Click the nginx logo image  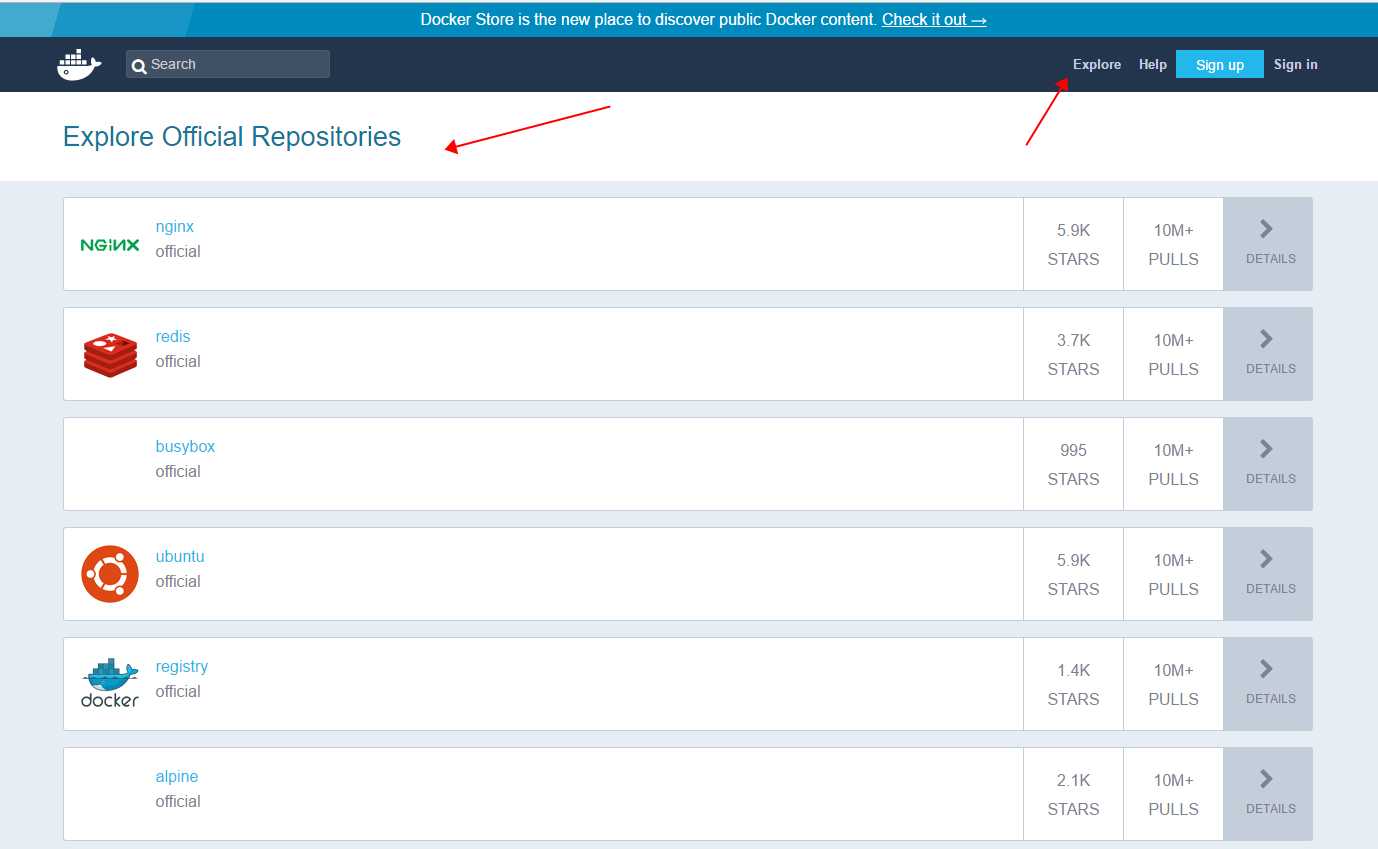coord(110,244)
